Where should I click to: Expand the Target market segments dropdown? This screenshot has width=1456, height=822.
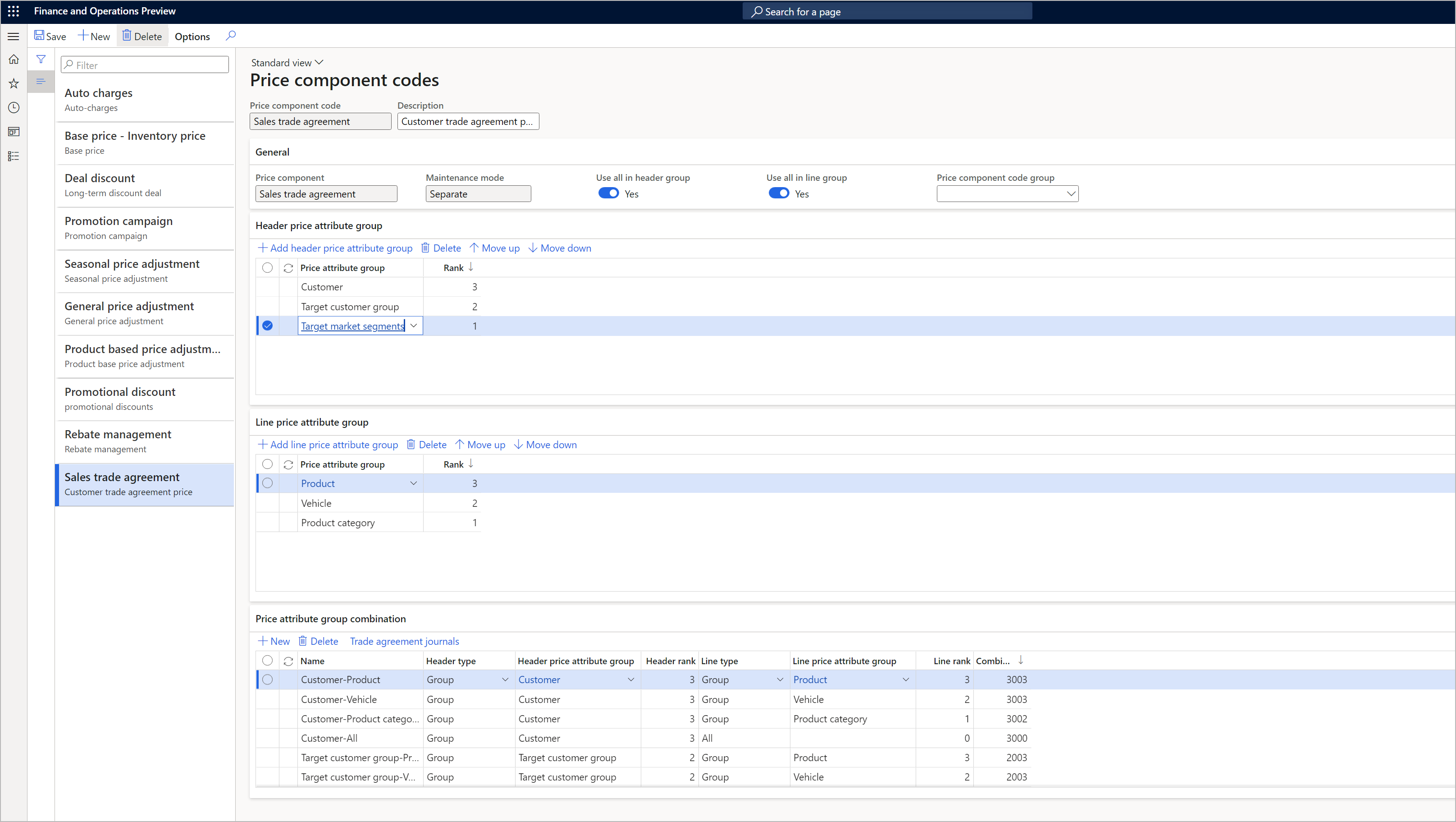pos(414,325)
